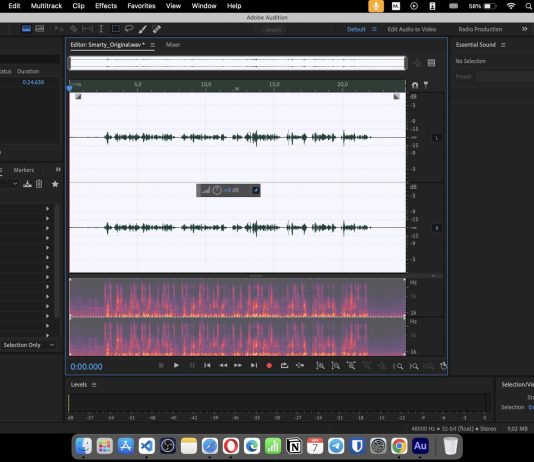Open the Default workspace menu icon
The width and height of the screenshot is (534, 462).
(x=374, y=29)
